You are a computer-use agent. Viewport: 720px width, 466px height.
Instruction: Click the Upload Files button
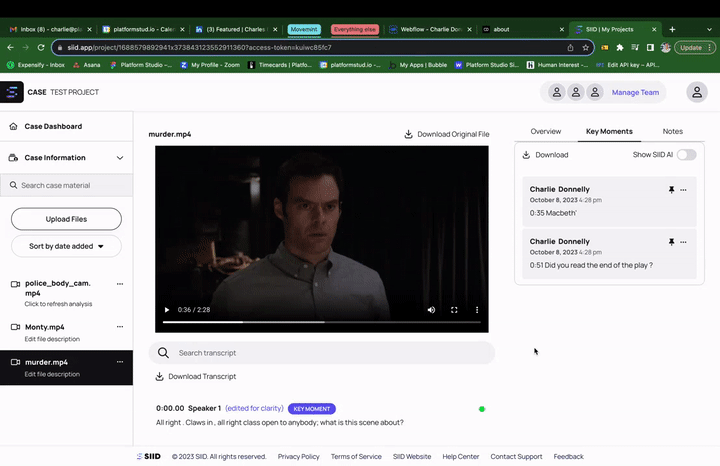(66, 219)
